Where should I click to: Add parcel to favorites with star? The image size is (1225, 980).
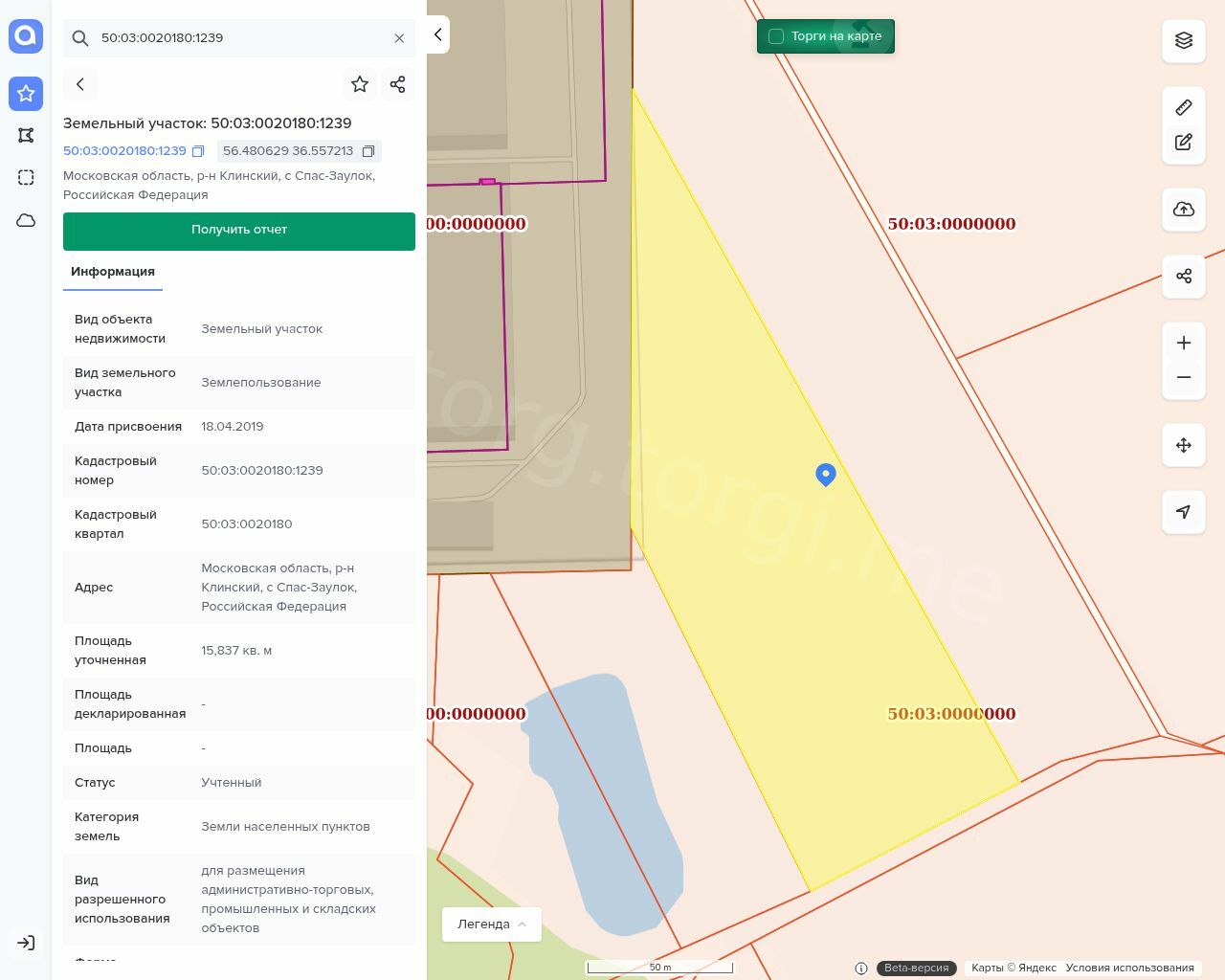360,84
